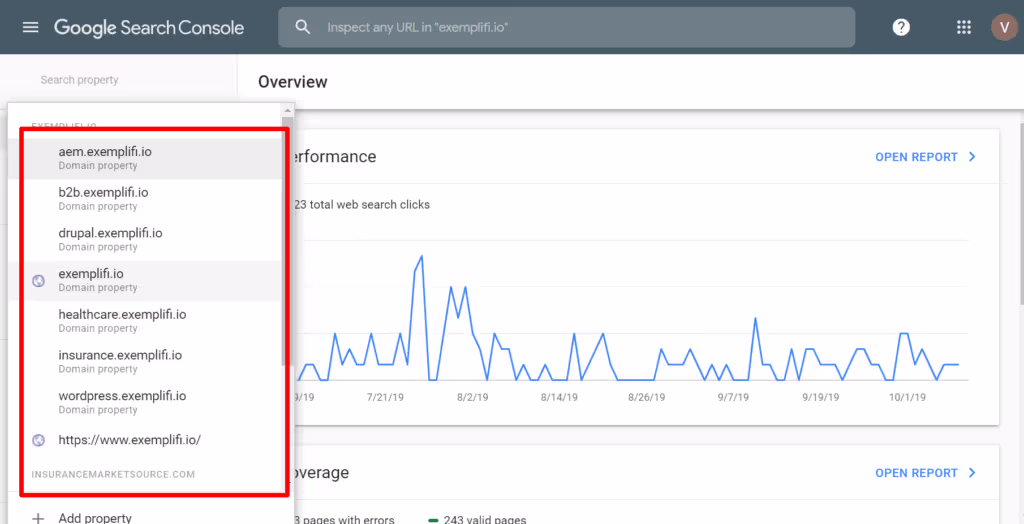Open the account avatar V
The width and height of the screenshot is (1024, 524).
point(1004,27)
